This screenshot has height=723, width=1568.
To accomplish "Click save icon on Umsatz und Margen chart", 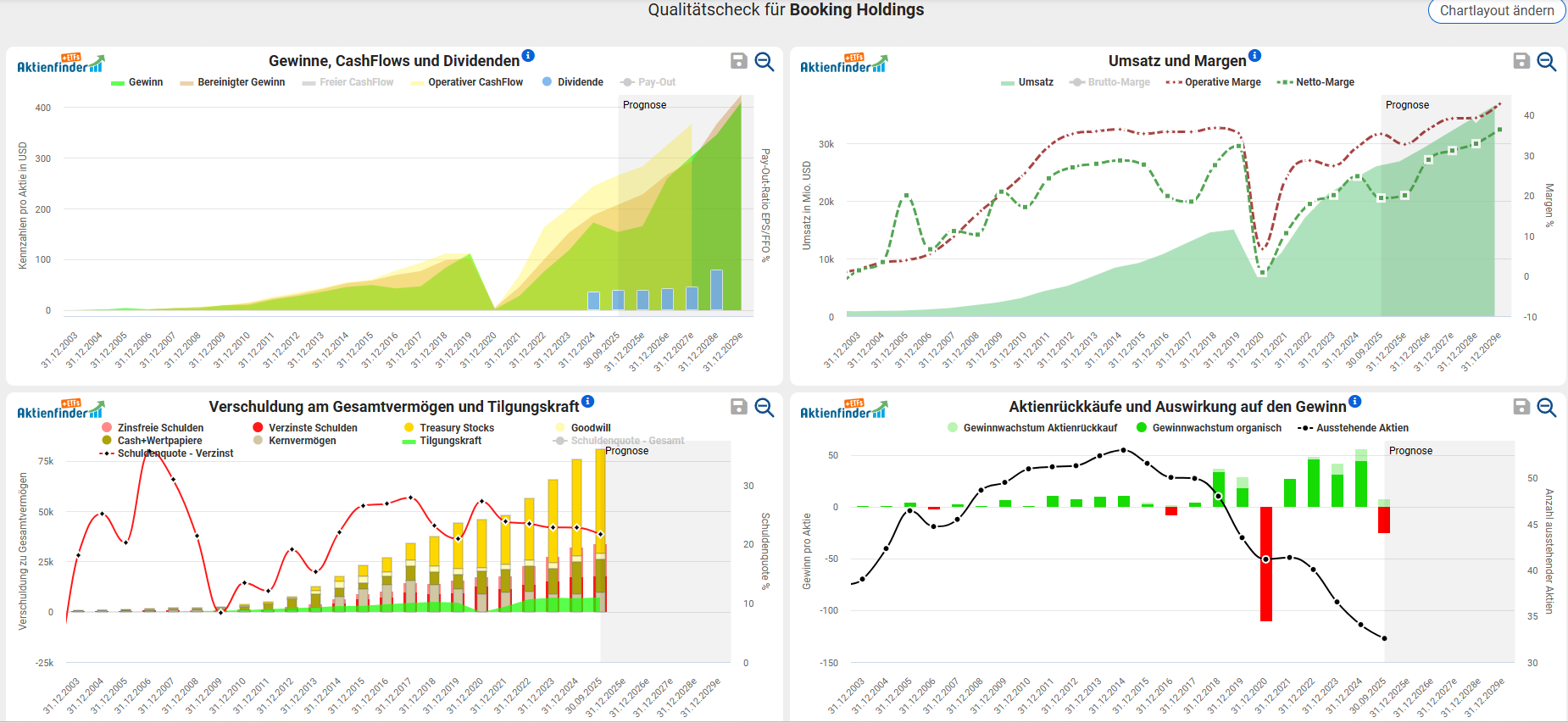I will click(x=1521, y=61).
